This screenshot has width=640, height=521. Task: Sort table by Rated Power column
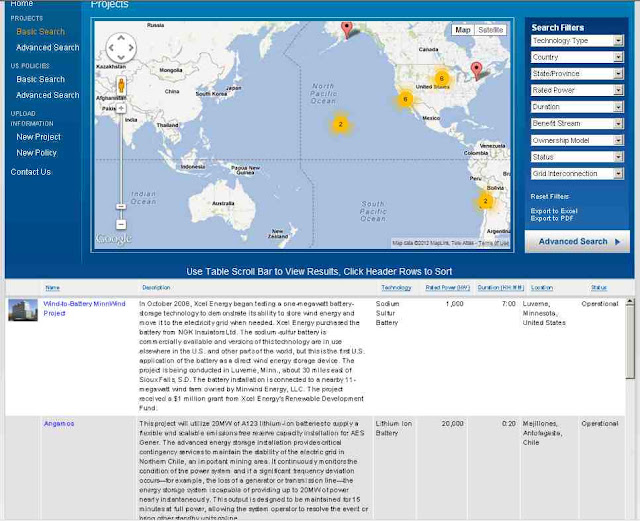click(448, 288)
